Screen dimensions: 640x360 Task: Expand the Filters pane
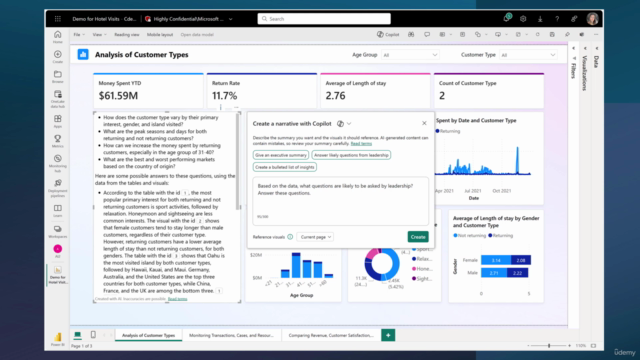coord(573,48)
